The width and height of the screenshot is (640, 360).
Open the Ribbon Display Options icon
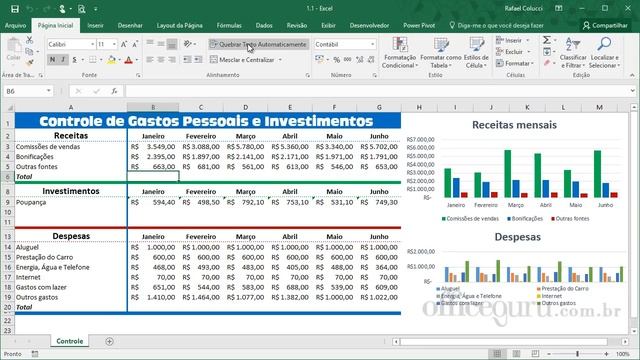point(559,9)
